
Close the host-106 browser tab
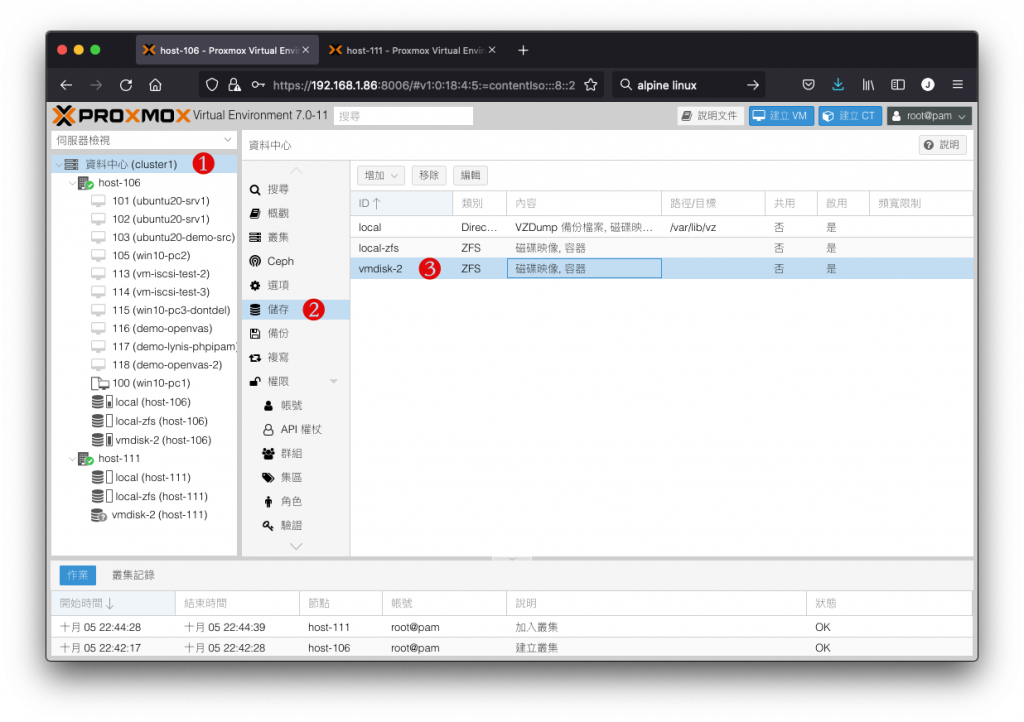click(306, 50)
